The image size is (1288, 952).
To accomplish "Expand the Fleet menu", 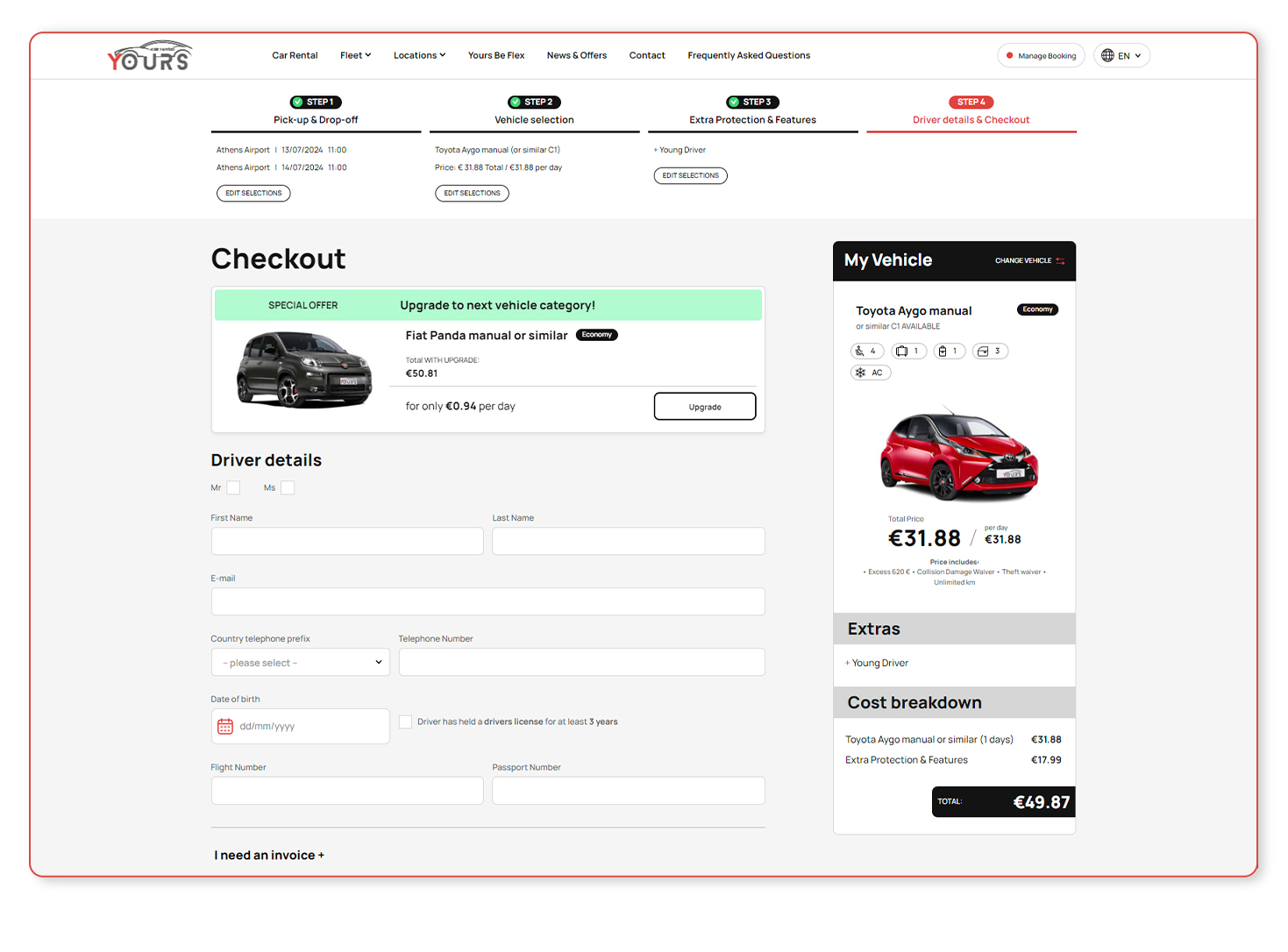I will tap(355, 55).
